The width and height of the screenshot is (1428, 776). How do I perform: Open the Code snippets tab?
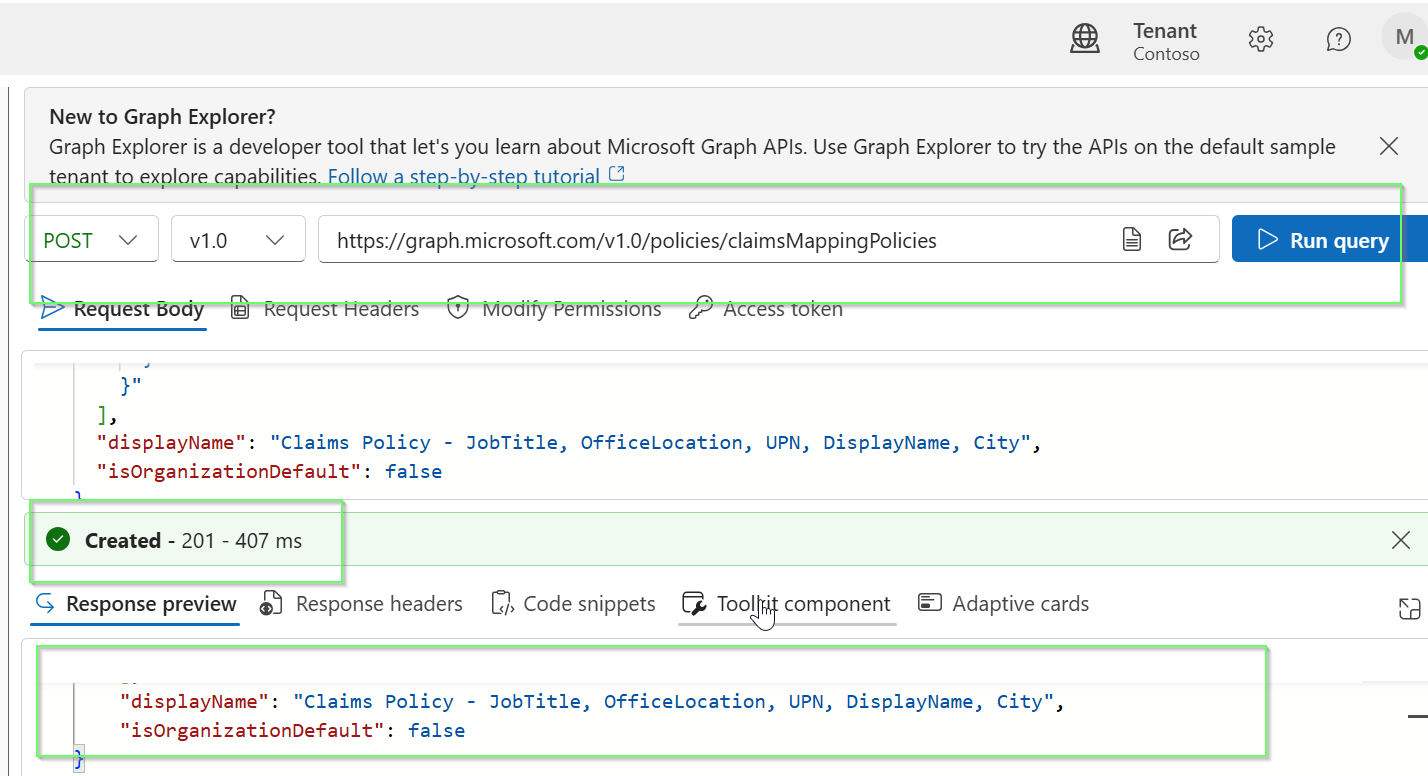pyautogui.click(x=574, y=604)
